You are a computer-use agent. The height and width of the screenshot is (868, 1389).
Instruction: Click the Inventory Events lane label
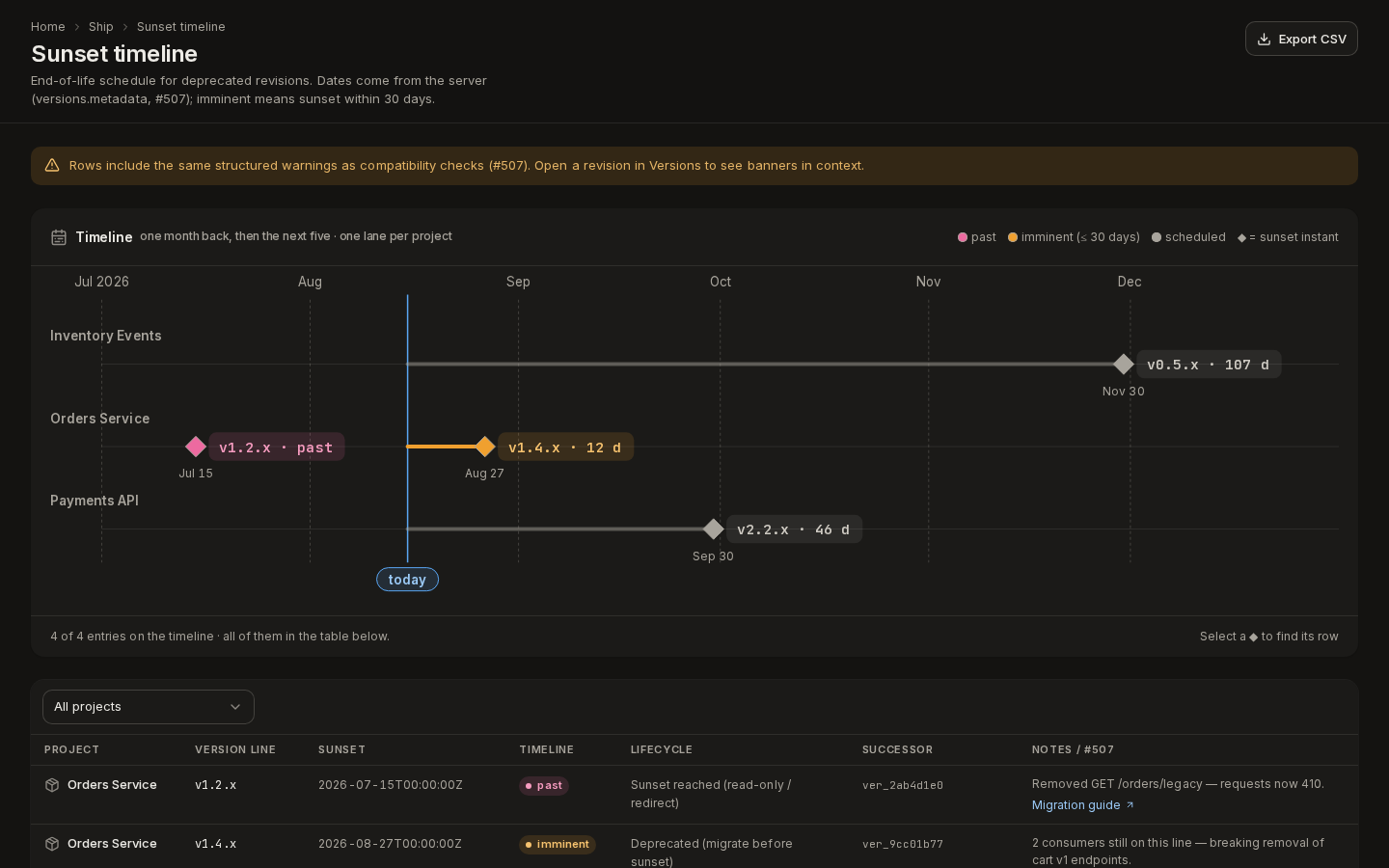pos(106,336)
